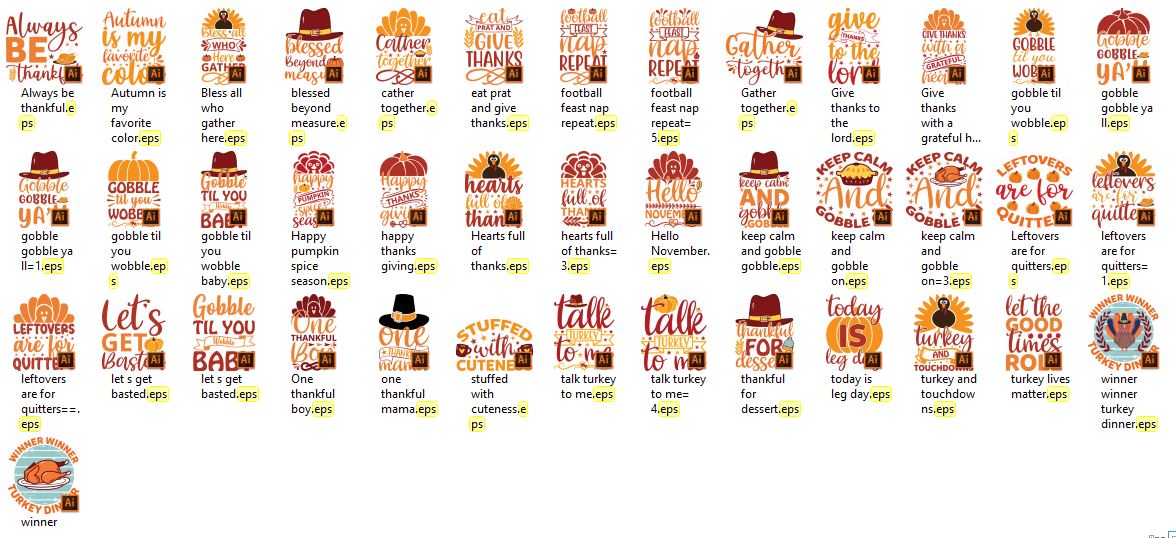1176x538 pixels.
Task: Click file name 'football feast nap repeat.eps'
Action: click(x=589, y=108)
